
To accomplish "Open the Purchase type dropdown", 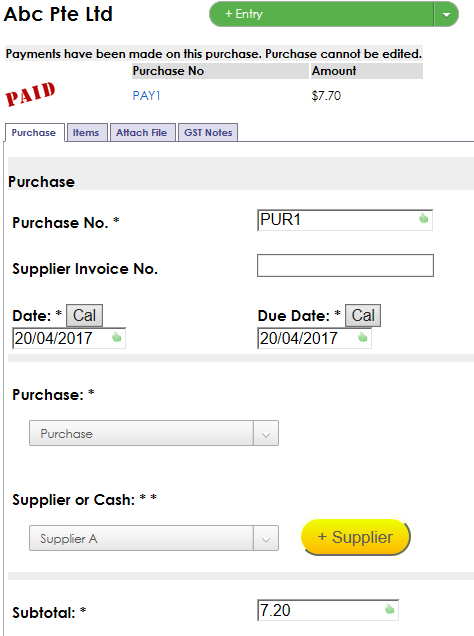I will pyautogui.click(x=154, y=433).
